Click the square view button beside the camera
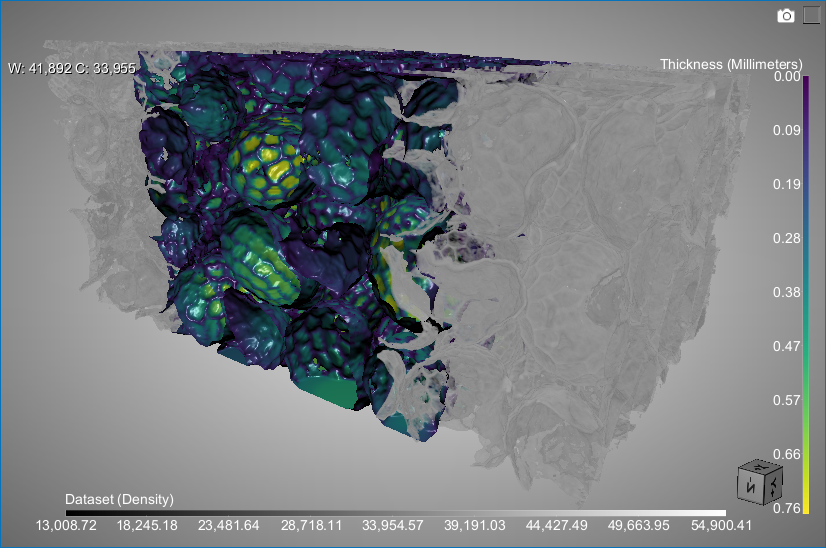826x548 pixels. 811,15
